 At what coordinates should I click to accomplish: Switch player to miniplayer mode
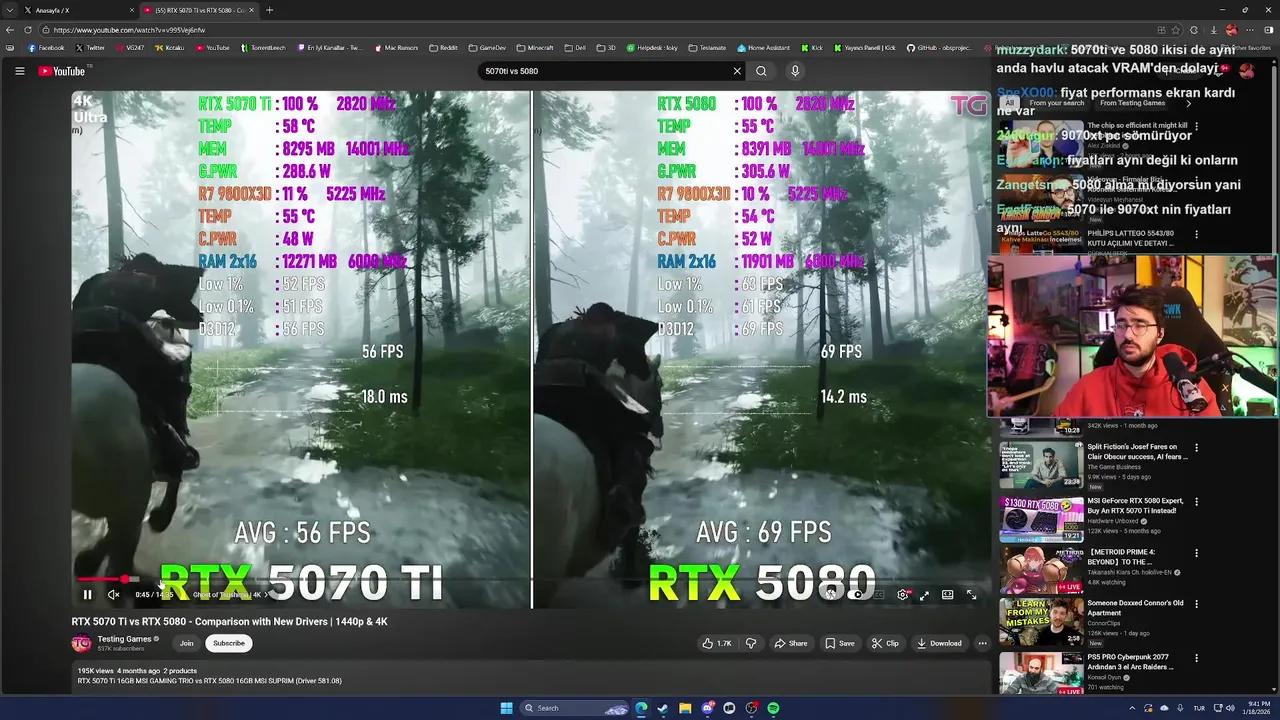pos(925,595)
